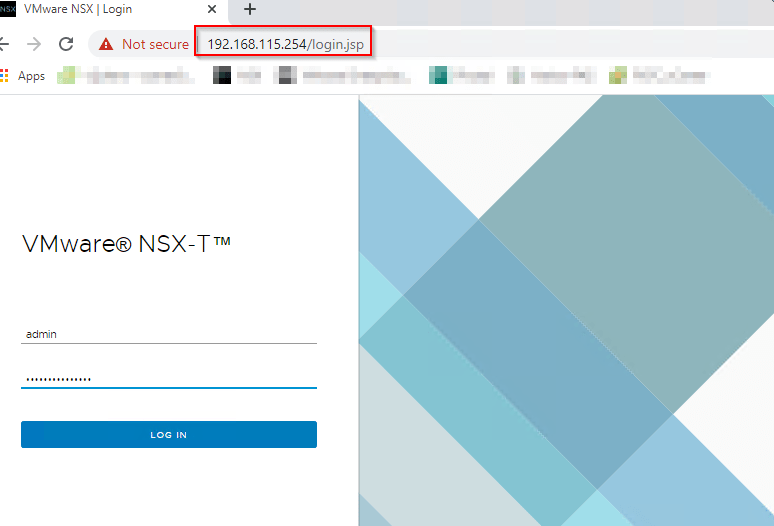Open a new browser tab with plus
Viewport: 774px width, 526px height.
pos(250,9)
